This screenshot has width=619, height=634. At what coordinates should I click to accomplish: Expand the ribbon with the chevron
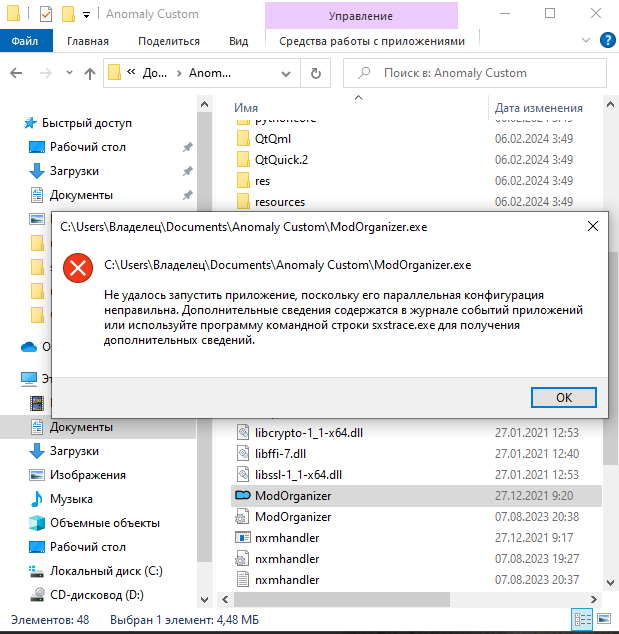pos(585,40)
